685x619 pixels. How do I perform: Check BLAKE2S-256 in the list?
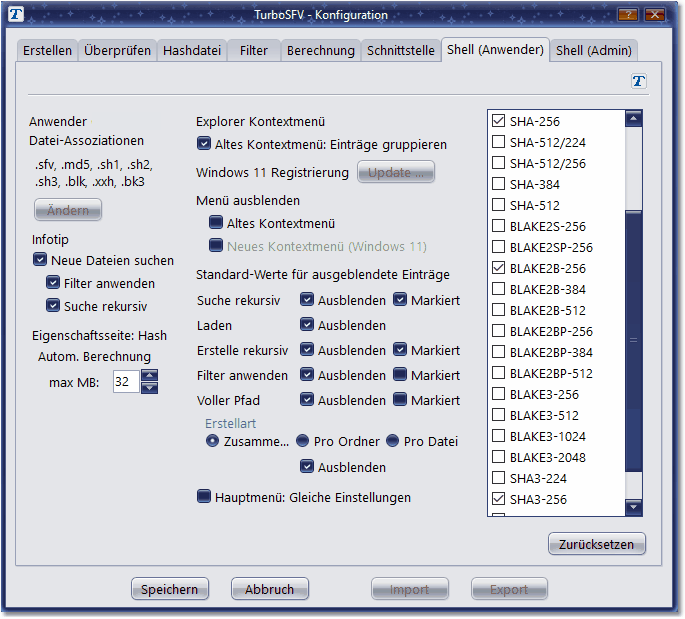[498, 225]
